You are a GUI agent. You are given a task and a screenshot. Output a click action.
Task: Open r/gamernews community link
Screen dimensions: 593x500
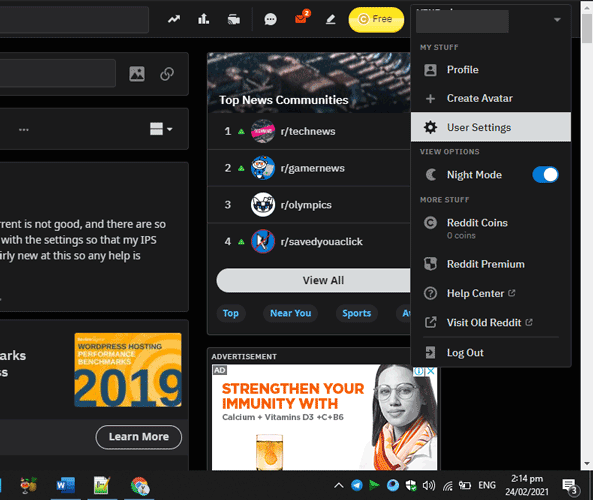pyautogui.click(x=312, y=168)
